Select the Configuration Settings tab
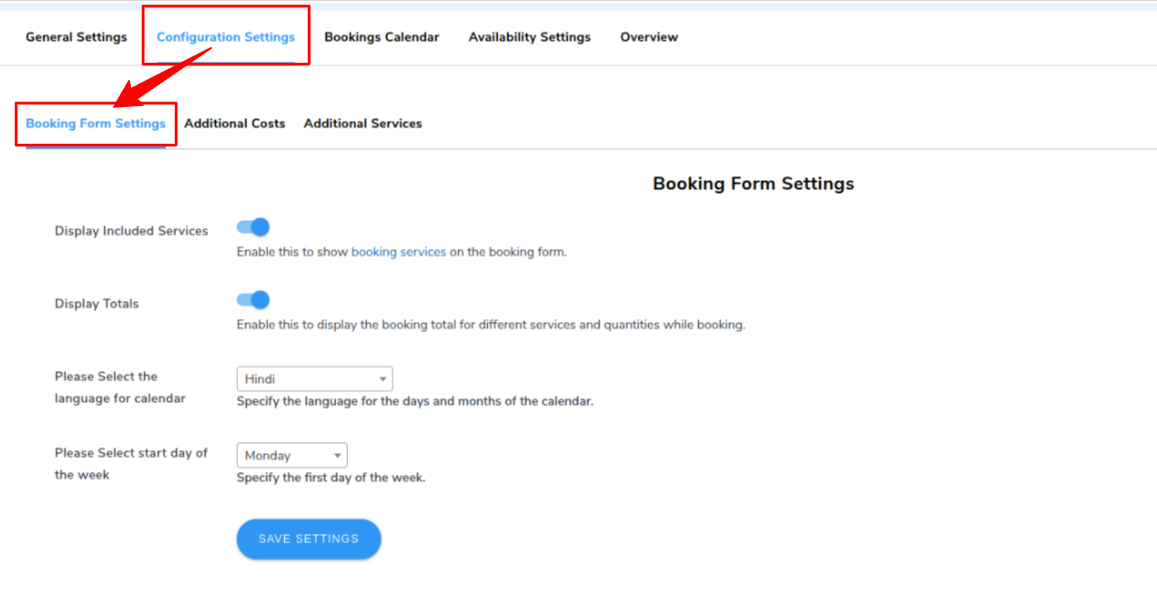Image resolution: width=1157 pixels, height=616 pixels. click(226, 37)
